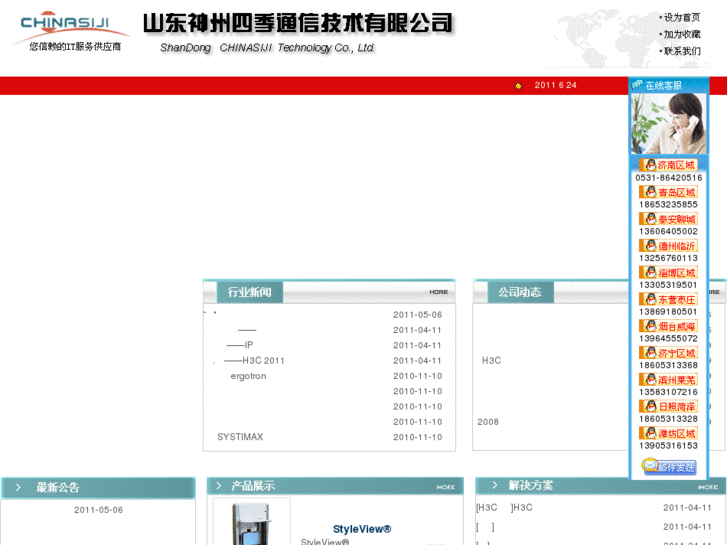Click the 在线客服 panel title
The image size is (727, 545).
click(663, 86)
